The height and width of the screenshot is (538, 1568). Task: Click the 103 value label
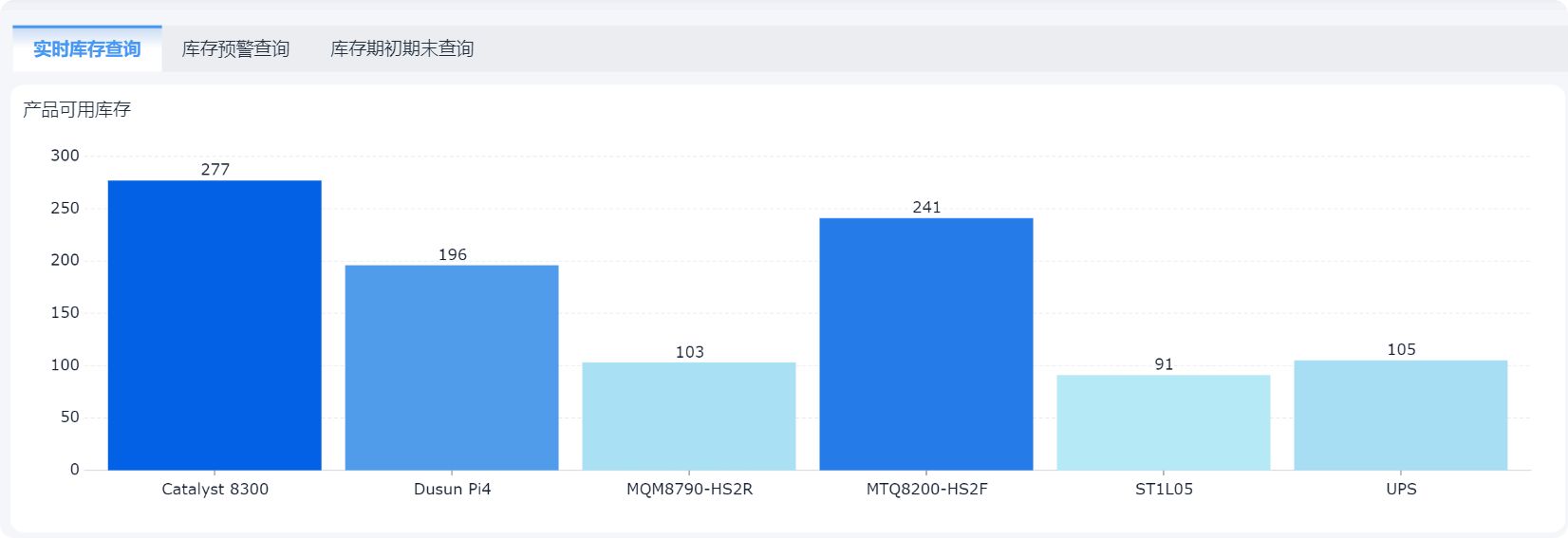point(690,352)
